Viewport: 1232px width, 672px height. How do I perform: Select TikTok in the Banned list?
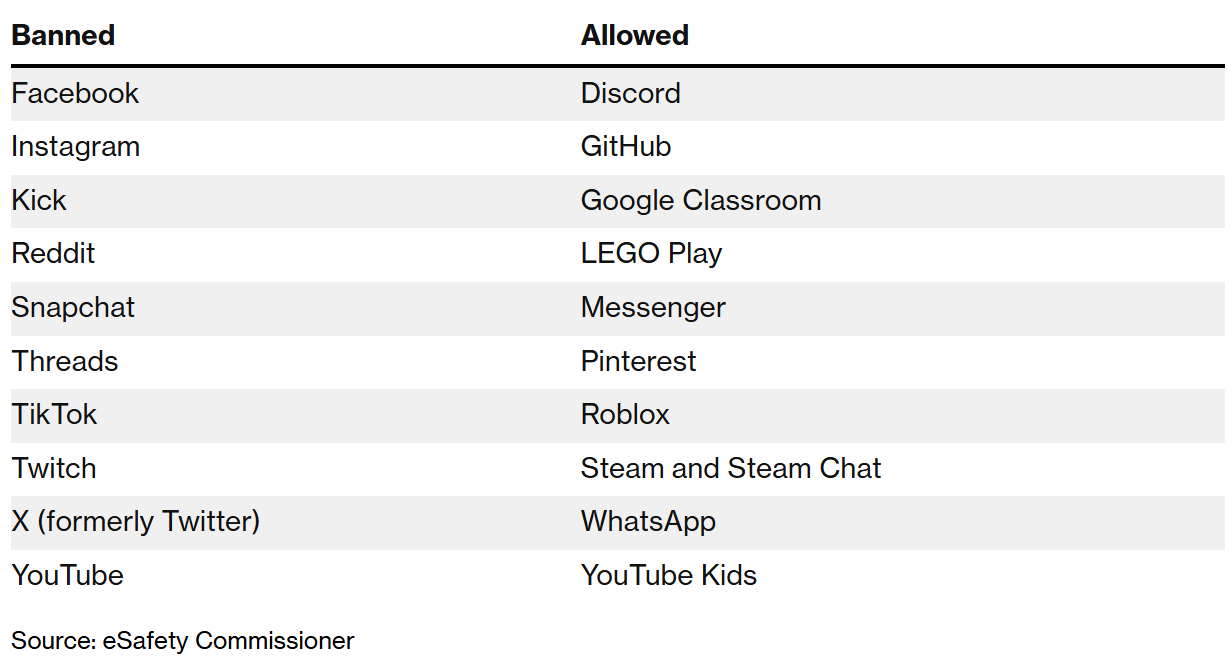coord(54,415)
